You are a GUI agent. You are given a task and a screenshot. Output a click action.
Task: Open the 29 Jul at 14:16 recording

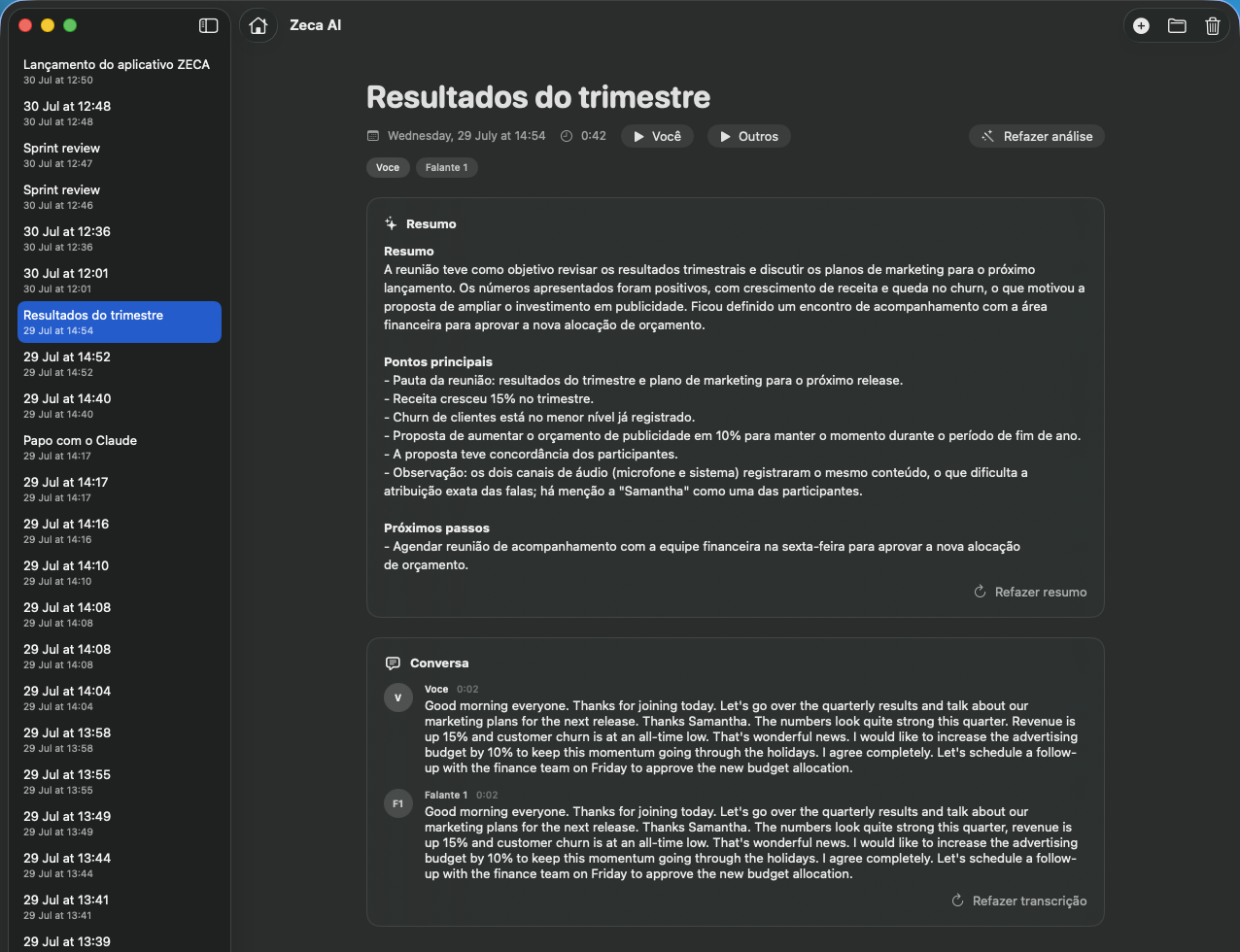point(120,530)
